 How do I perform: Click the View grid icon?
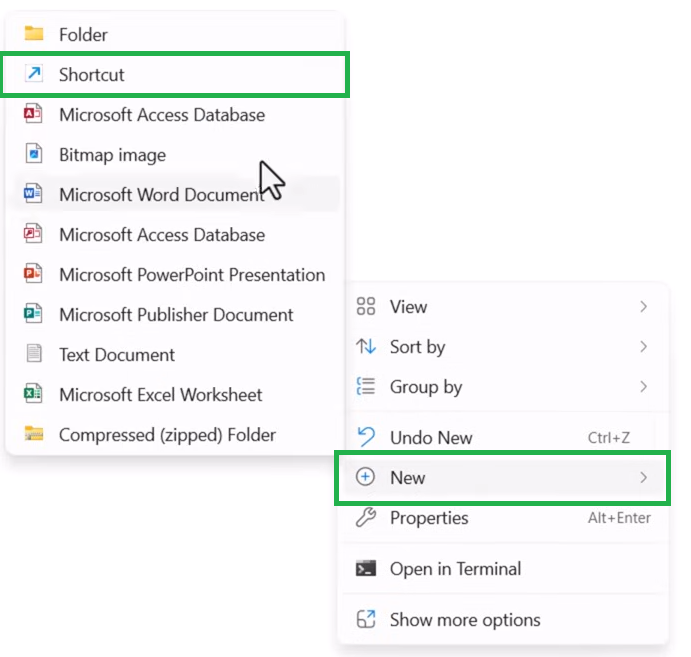(x=366, y=307)
